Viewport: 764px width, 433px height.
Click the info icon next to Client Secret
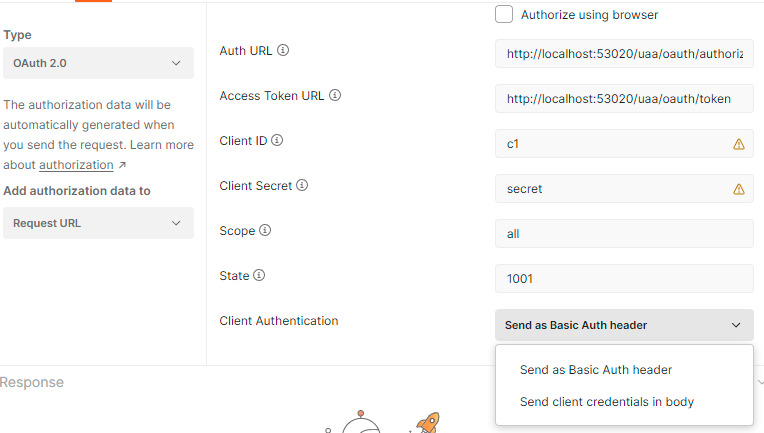302,185
